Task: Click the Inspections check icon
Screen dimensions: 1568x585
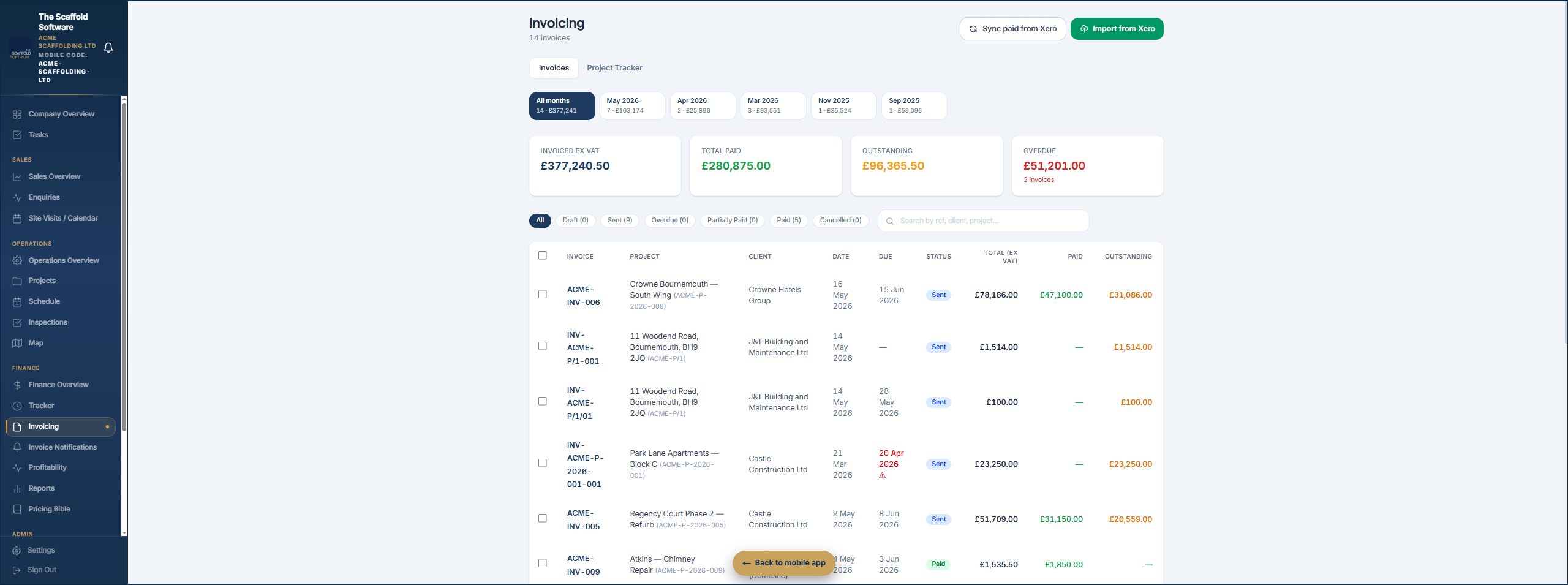Action: [17, 323]
